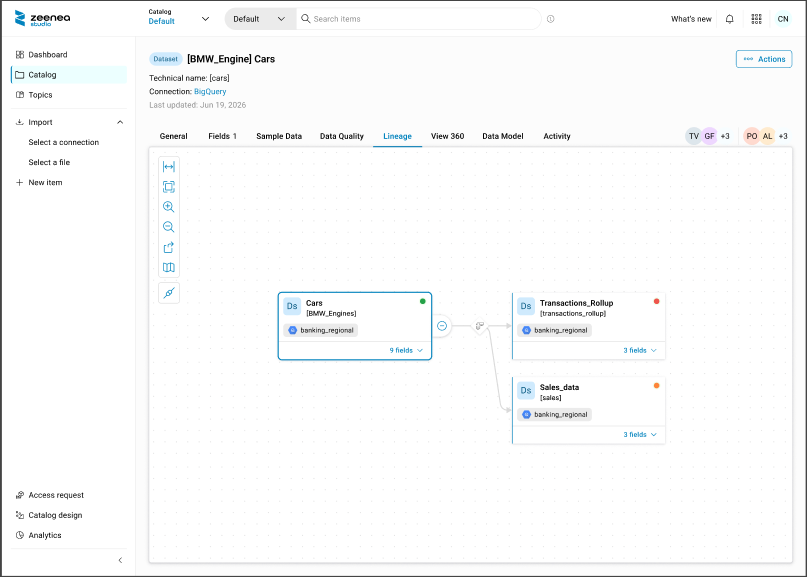Follow the BigQuery connection link
Image resolution: width=807 pixels, height=577 pixels.
point(210,92)
